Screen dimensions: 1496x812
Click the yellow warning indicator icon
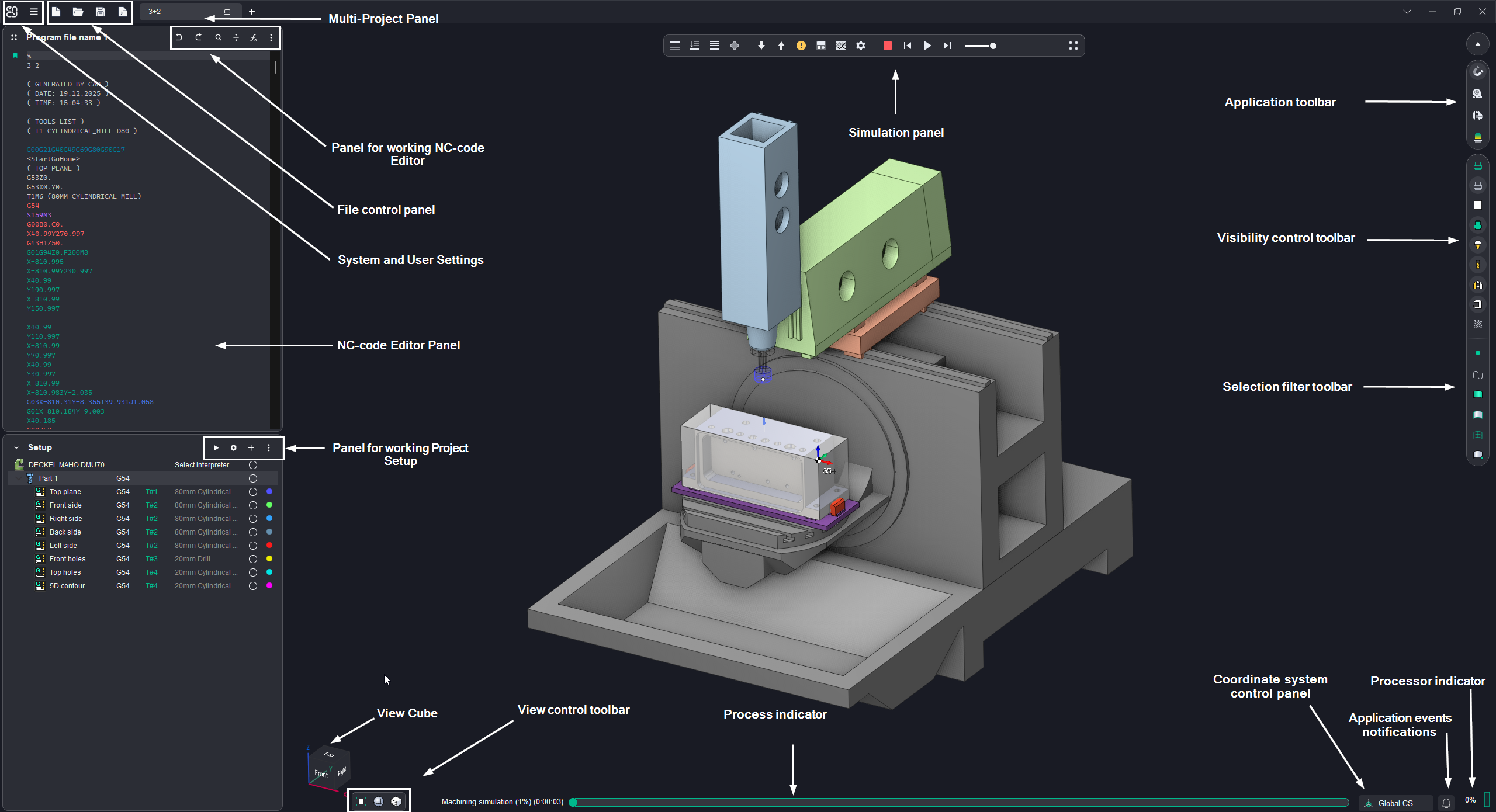(801, 46)
